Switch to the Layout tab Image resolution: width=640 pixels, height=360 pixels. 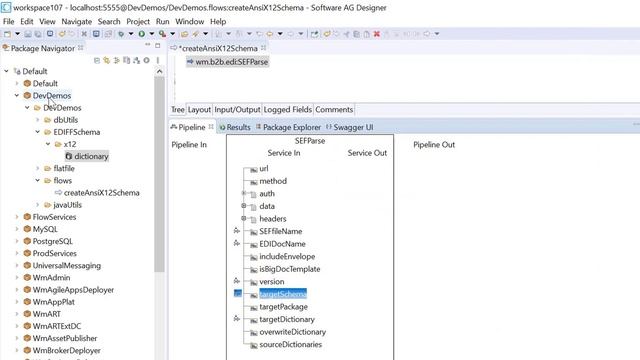click(x=199, y=109)
